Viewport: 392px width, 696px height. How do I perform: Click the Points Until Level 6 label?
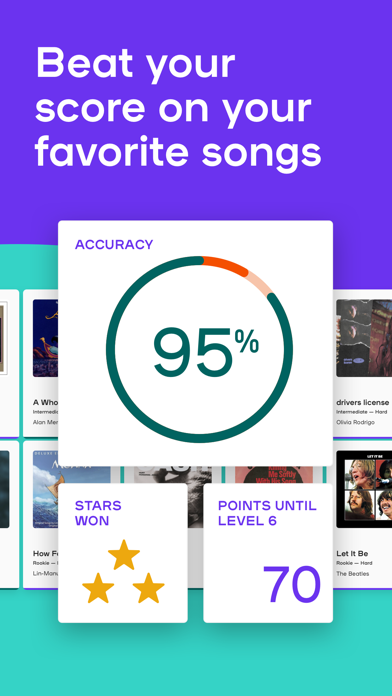click(x=267, y=513)
